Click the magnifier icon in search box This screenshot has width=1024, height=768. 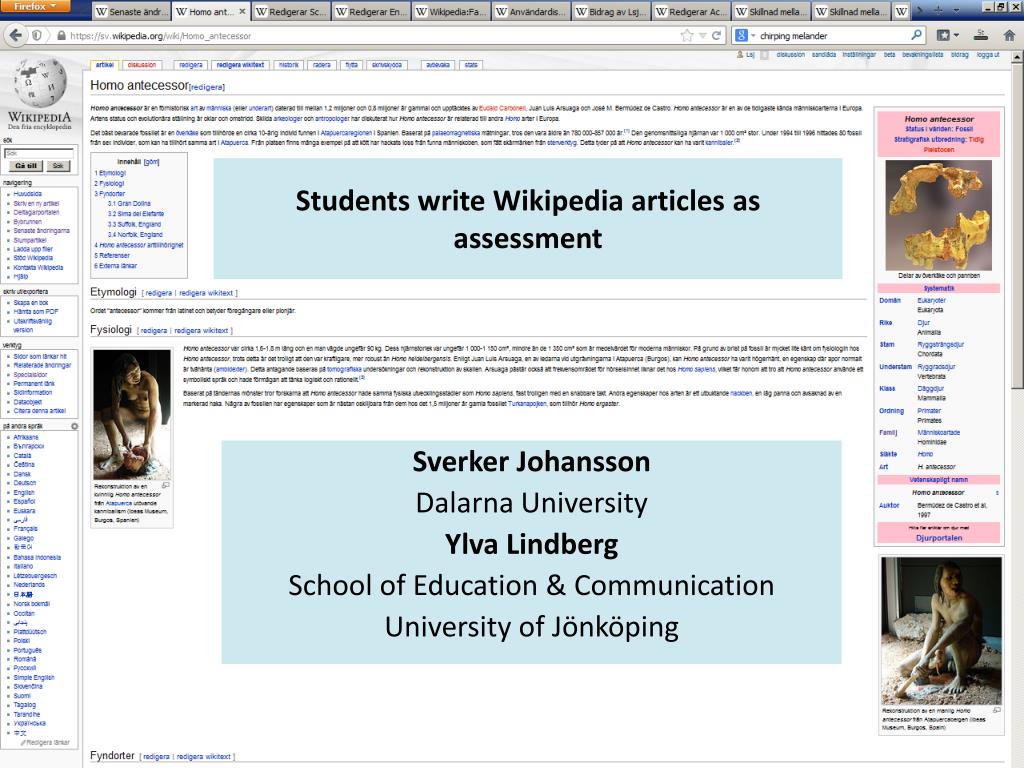pos(916,35)
